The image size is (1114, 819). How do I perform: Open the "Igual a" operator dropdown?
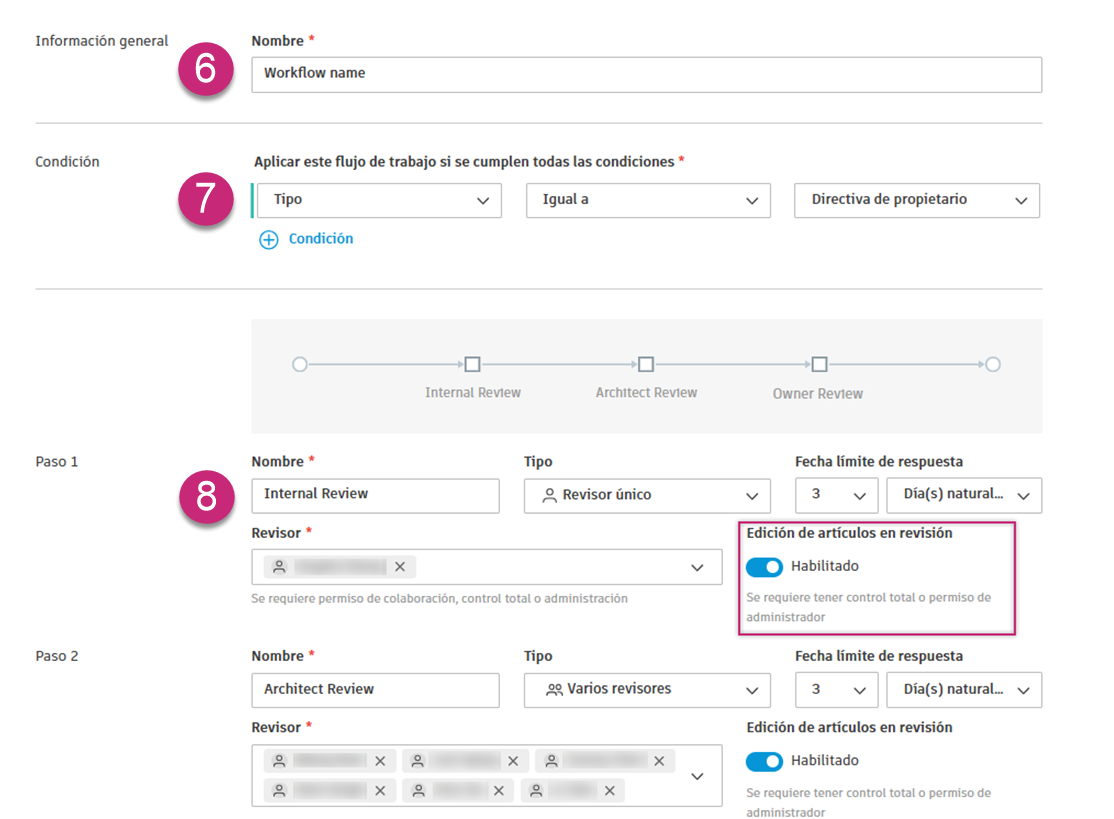648,200
